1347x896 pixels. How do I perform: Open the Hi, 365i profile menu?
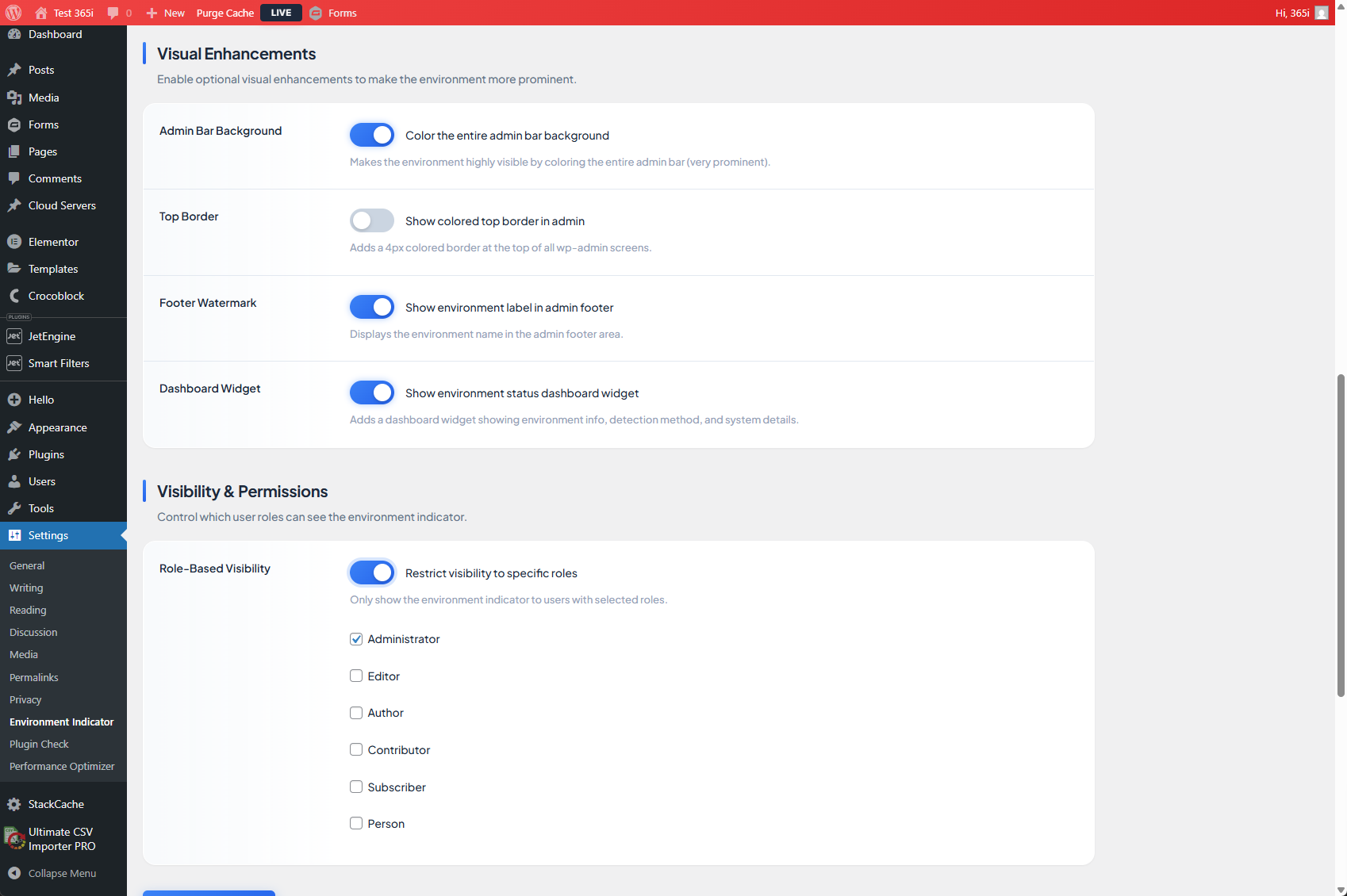click(1294, 13)
